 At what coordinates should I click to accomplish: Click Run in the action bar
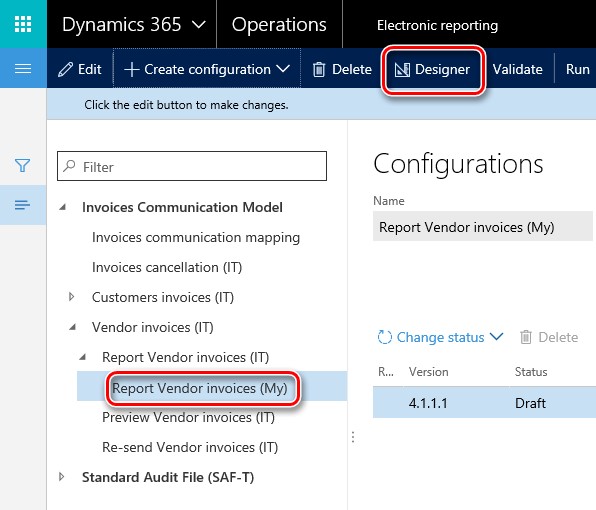(577, 69)
